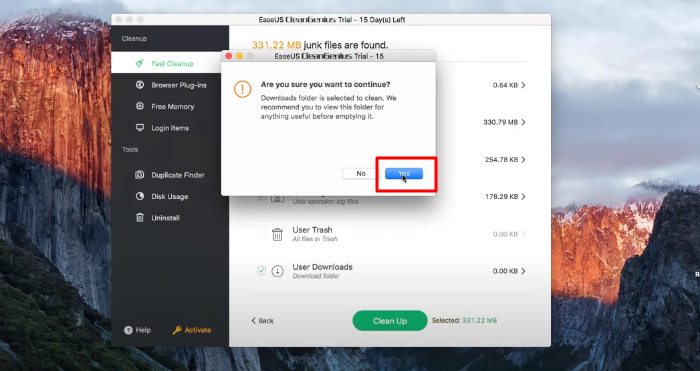The height and width of the screenshot is (371, 700).
Task: Open Login Items via its monitor icon
Action: tap(140, 128)
